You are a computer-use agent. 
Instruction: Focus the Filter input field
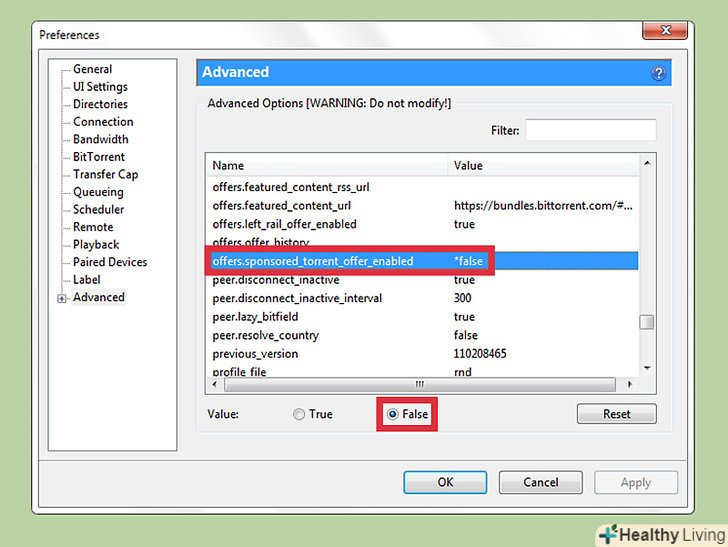point(591,130)
